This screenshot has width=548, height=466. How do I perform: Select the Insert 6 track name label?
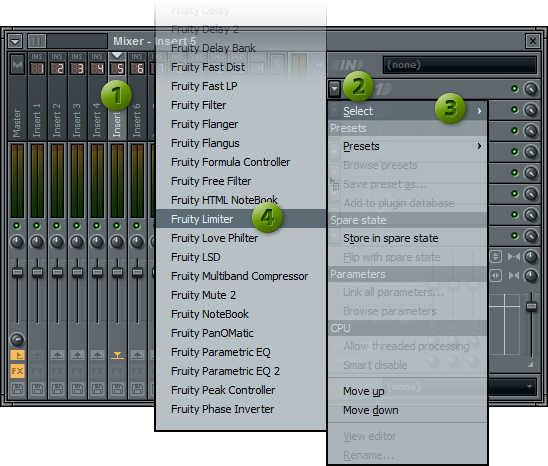(x=137, y=120)
